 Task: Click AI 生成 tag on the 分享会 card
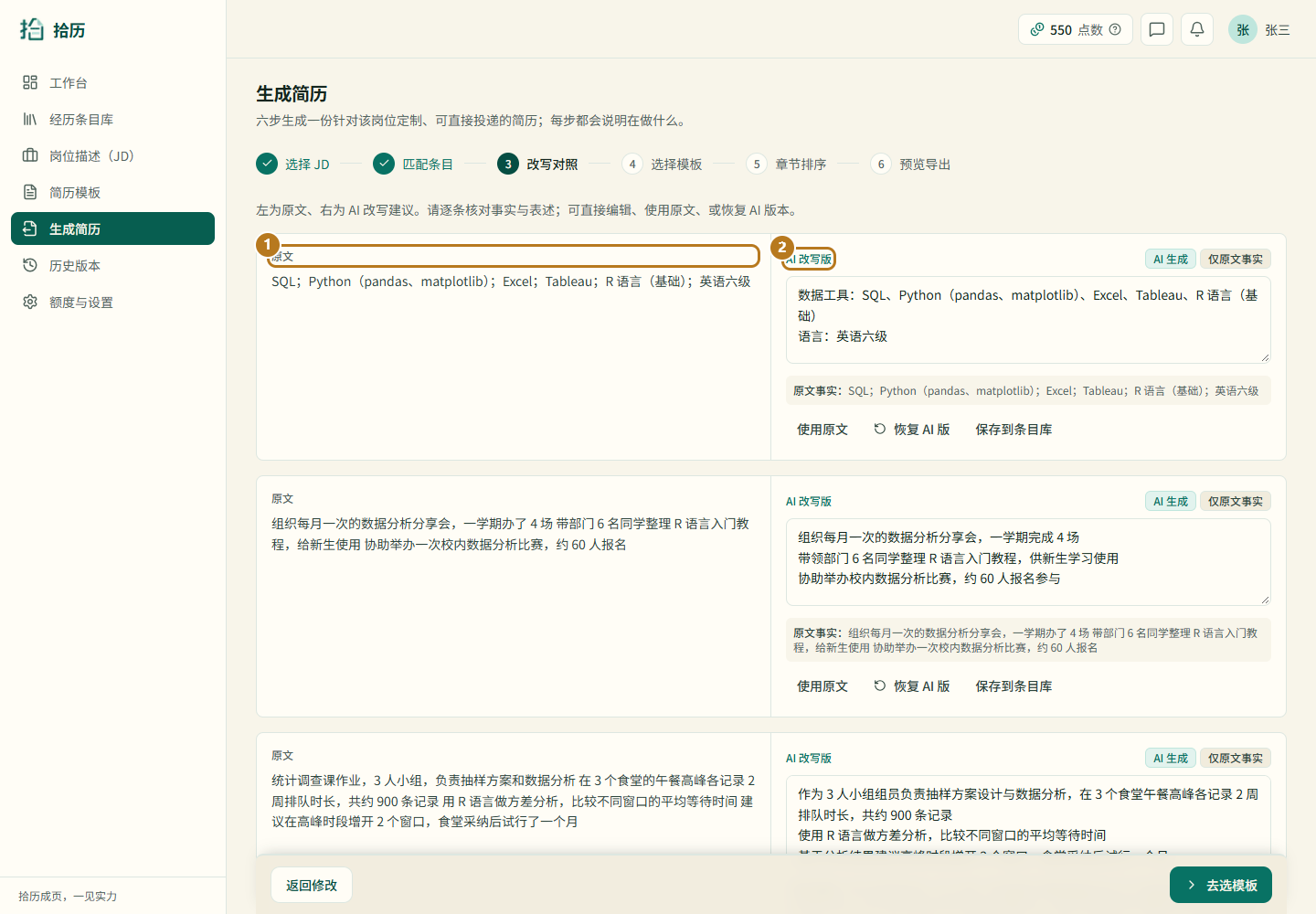[1170, 501]
